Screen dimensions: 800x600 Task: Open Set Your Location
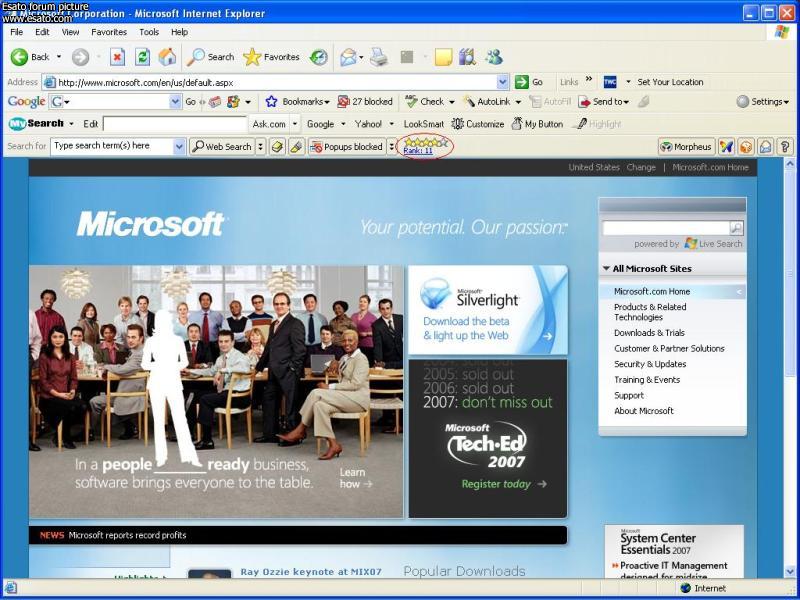[670, 82]
